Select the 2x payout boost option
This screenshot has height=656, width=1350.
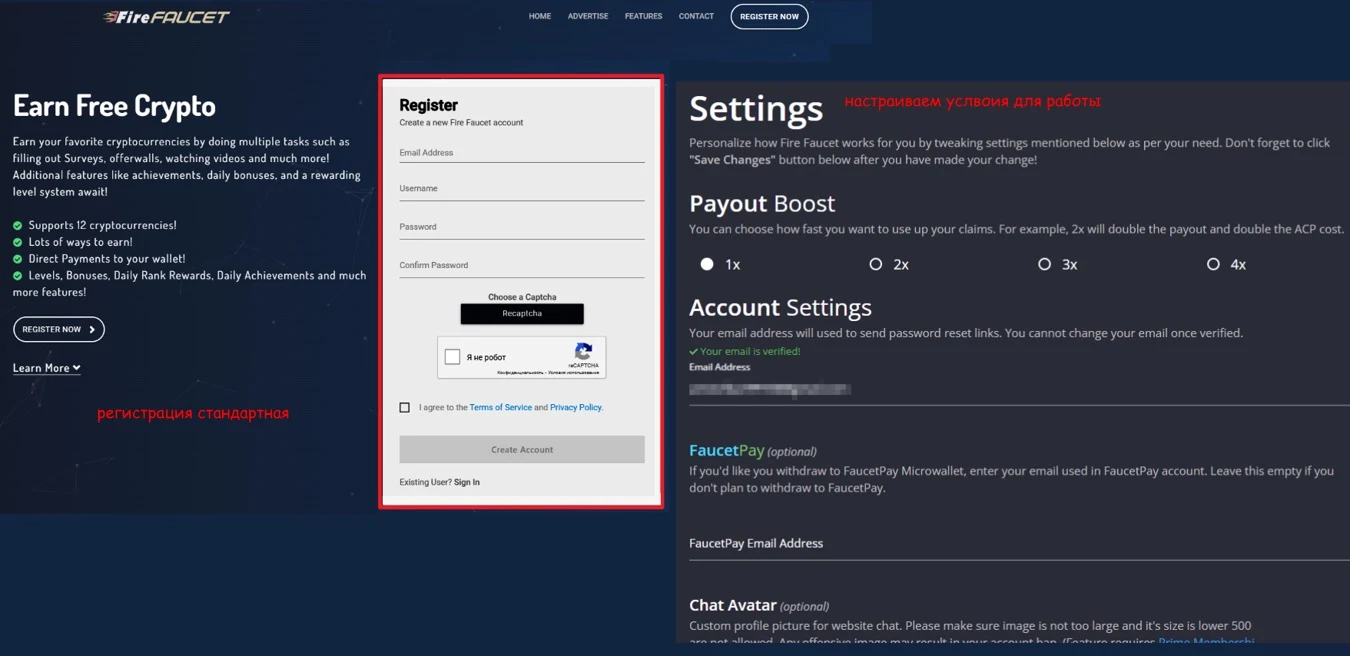click(876, 264)
